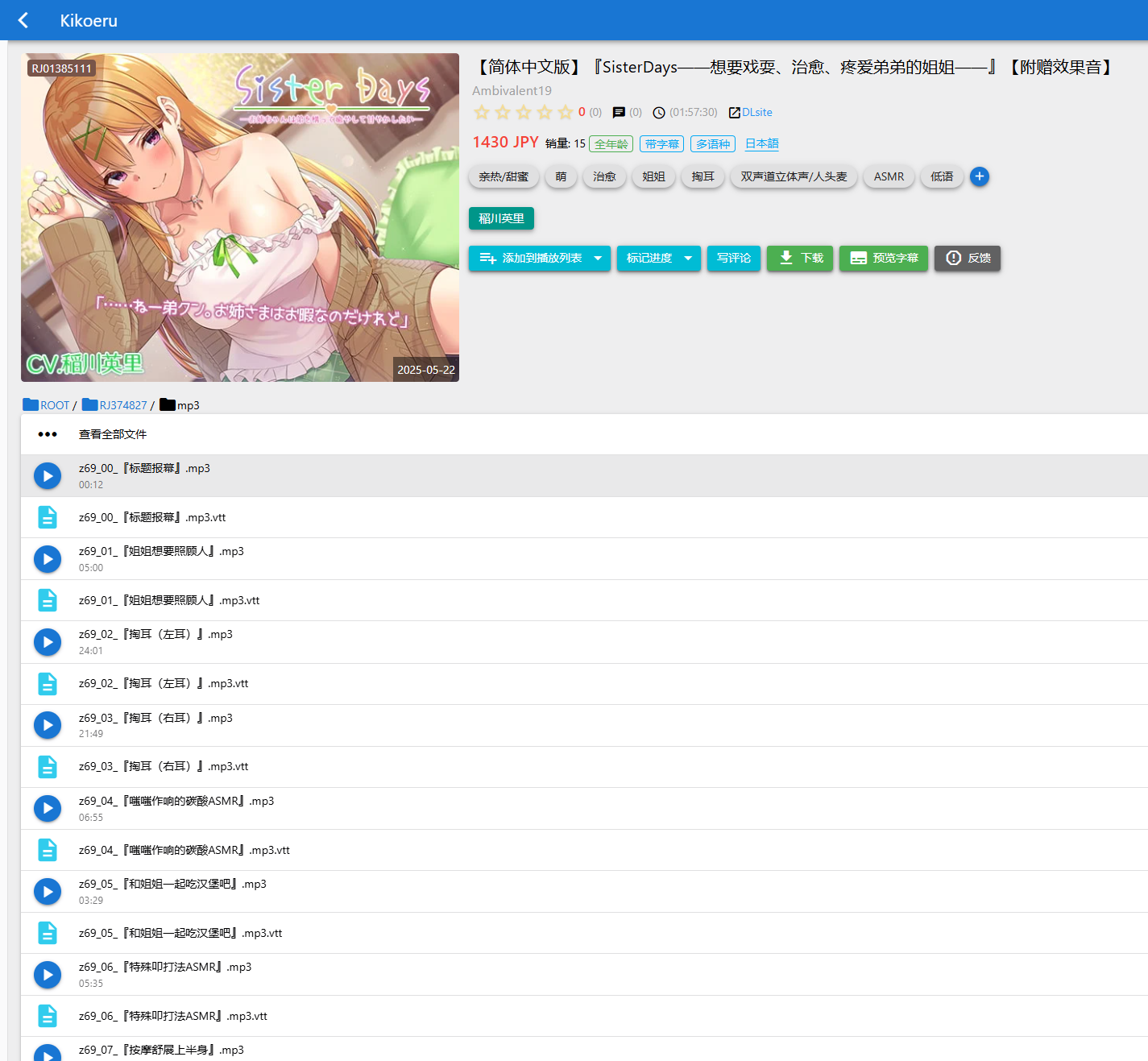
Task: Select the 姐姐 genre tag
Action: [653, 176]
